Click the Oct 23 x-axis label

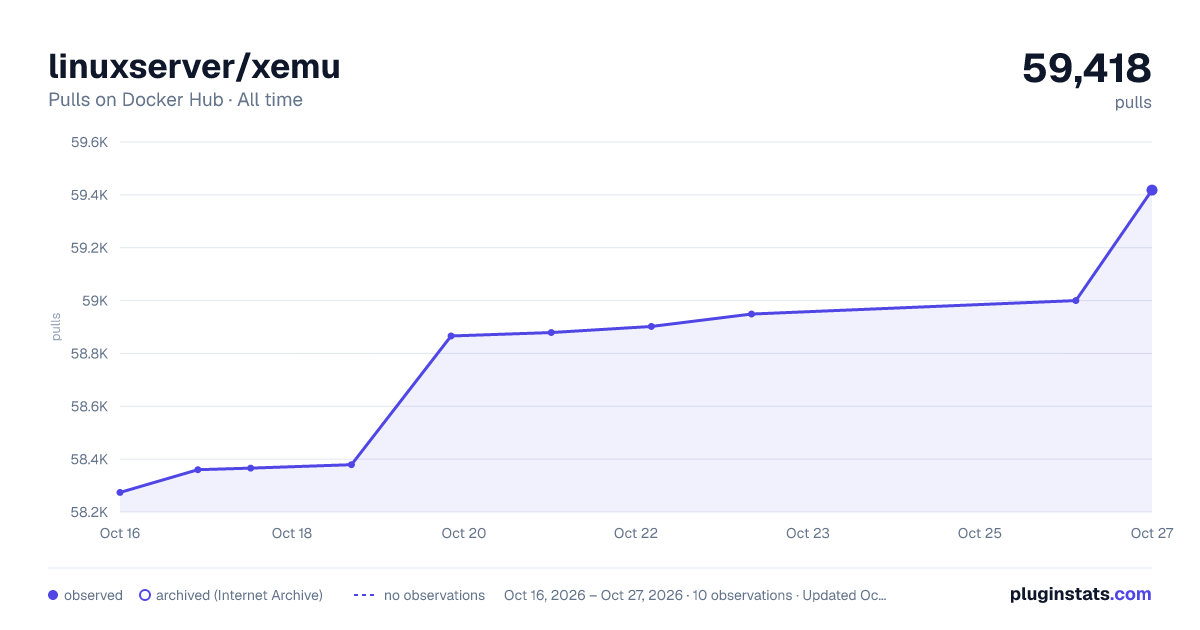(808, 533)
